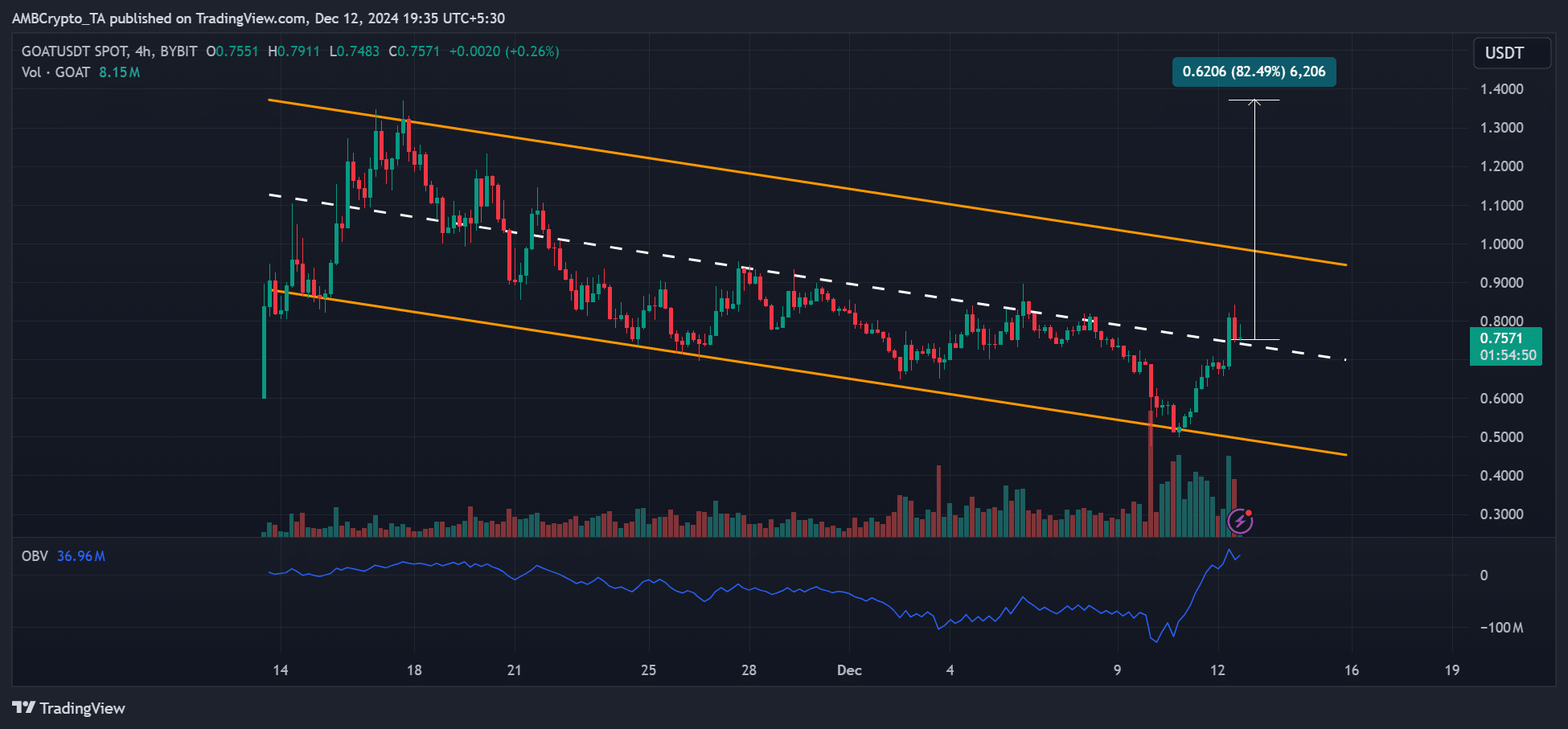
Task: Click date 28 on the time axis
Action: click(749, 670)
